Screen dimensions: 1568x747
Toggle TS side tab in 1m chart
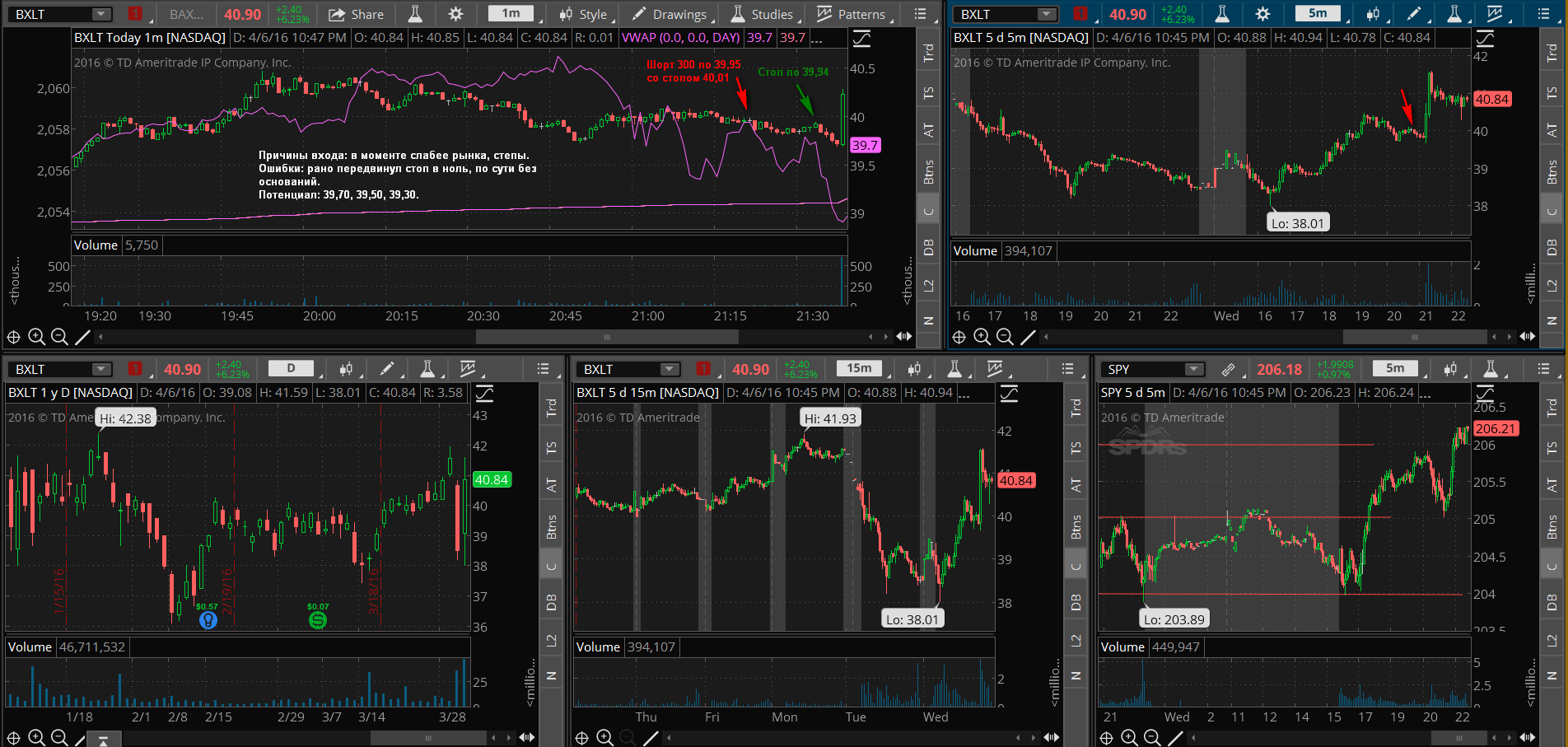pyautogui.click(x=929, y=92)
